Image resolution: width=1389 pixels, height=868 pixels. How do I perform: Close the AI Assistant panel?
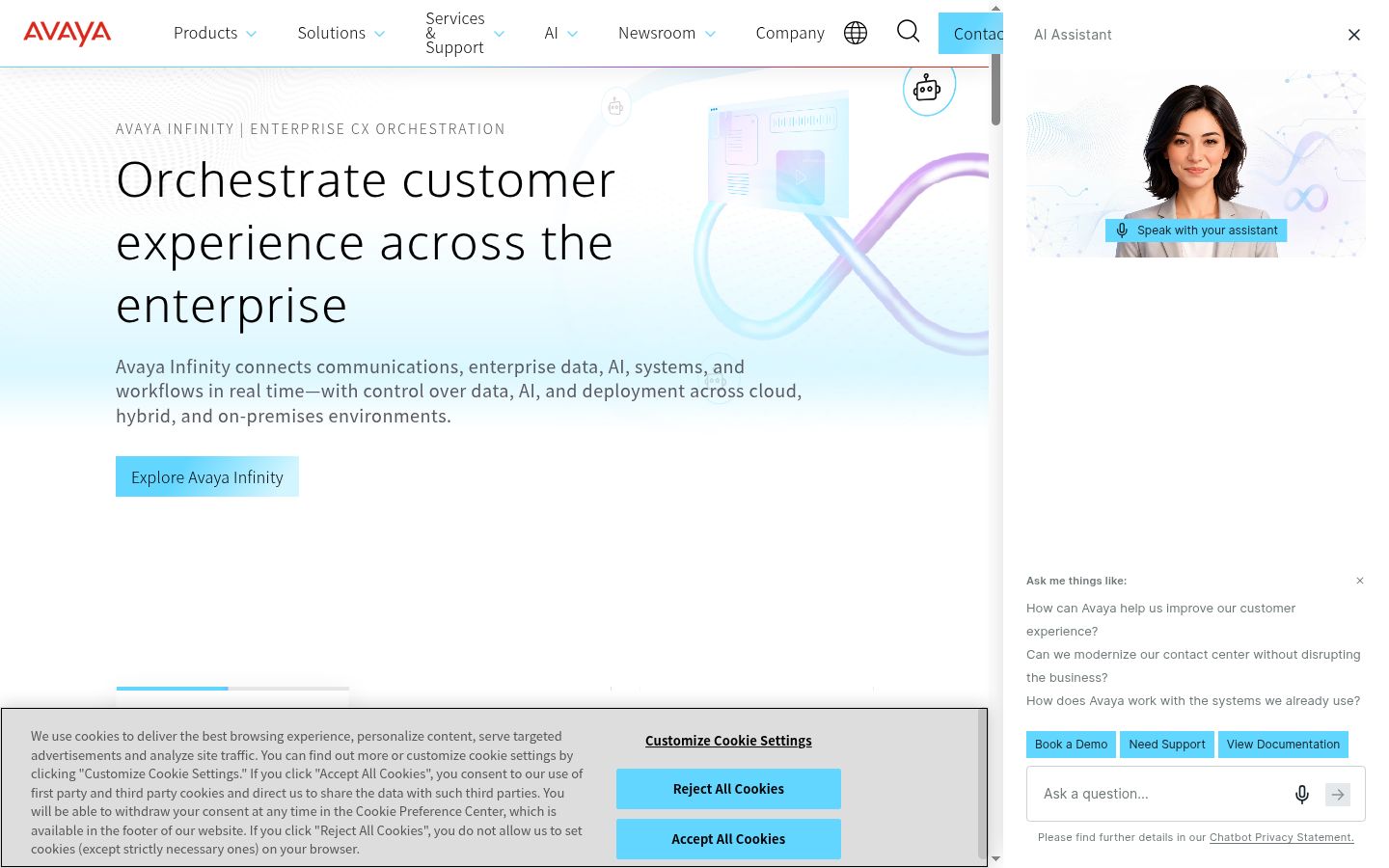(1354, 35)
